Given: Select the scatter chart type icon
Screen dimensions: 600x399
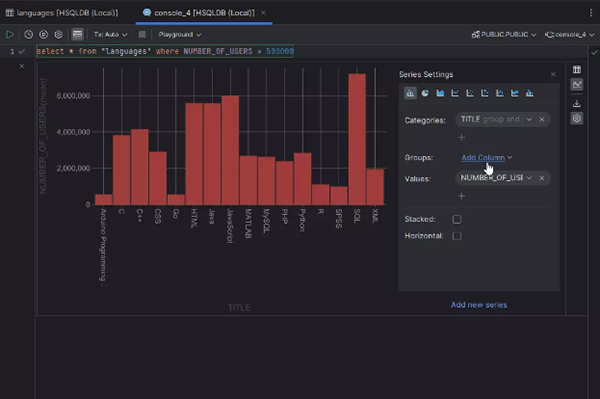Looking at the screenshot, I should 470,93.
